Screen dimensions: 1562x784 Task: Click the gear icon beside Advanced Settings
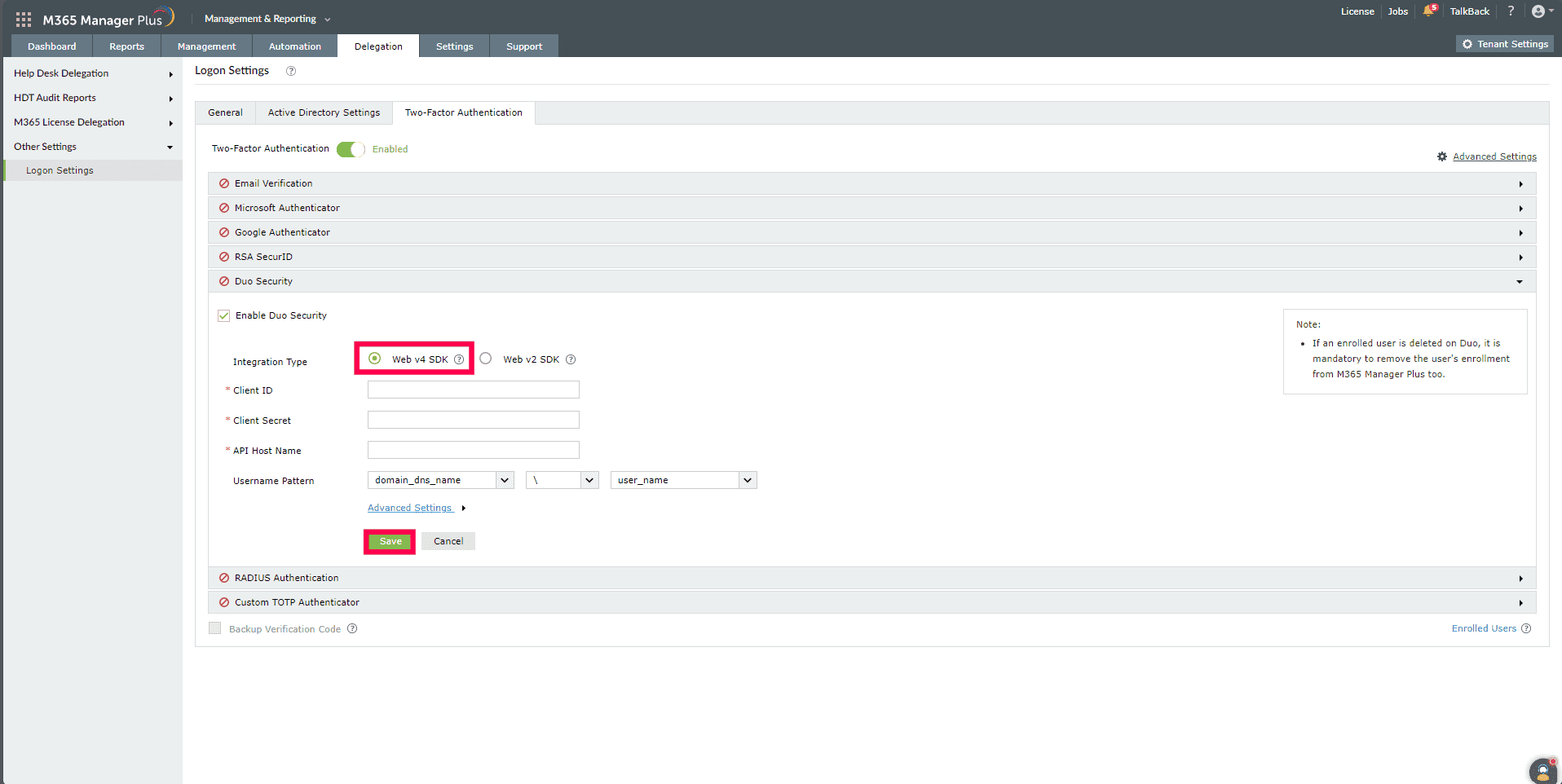[x=1442, y=156]
